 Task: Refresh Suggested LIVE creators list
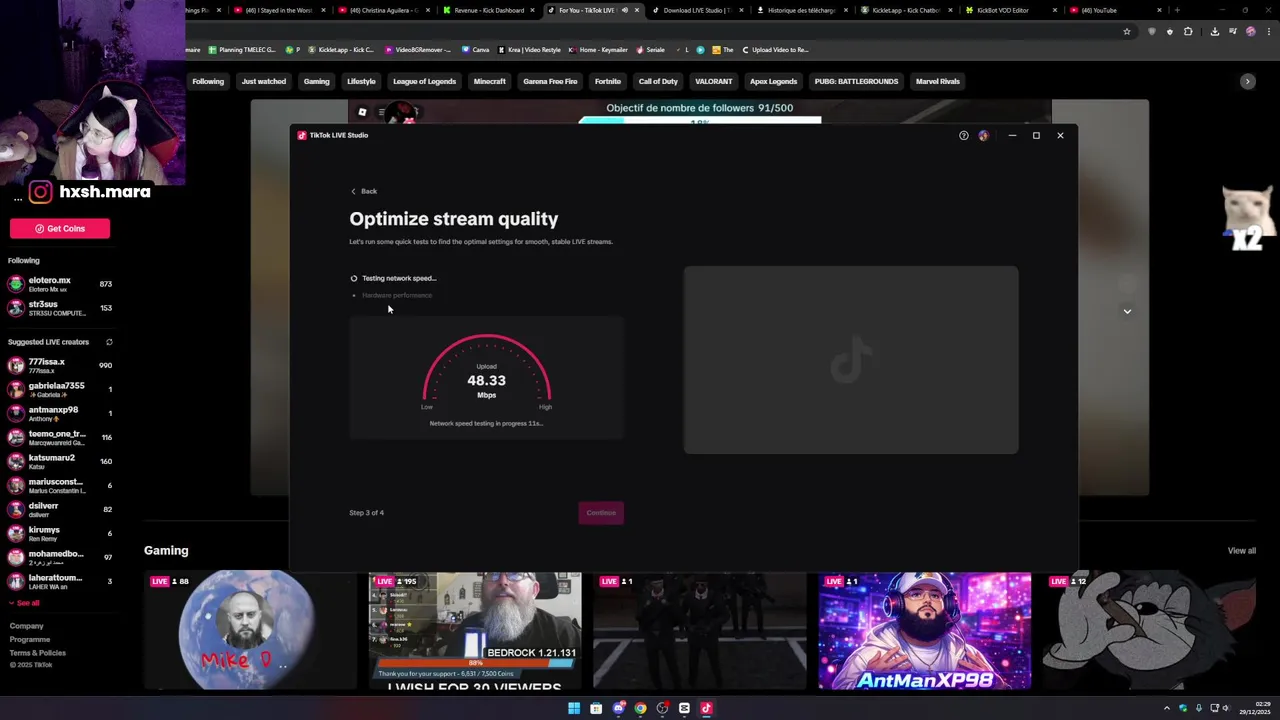[109, 342]
